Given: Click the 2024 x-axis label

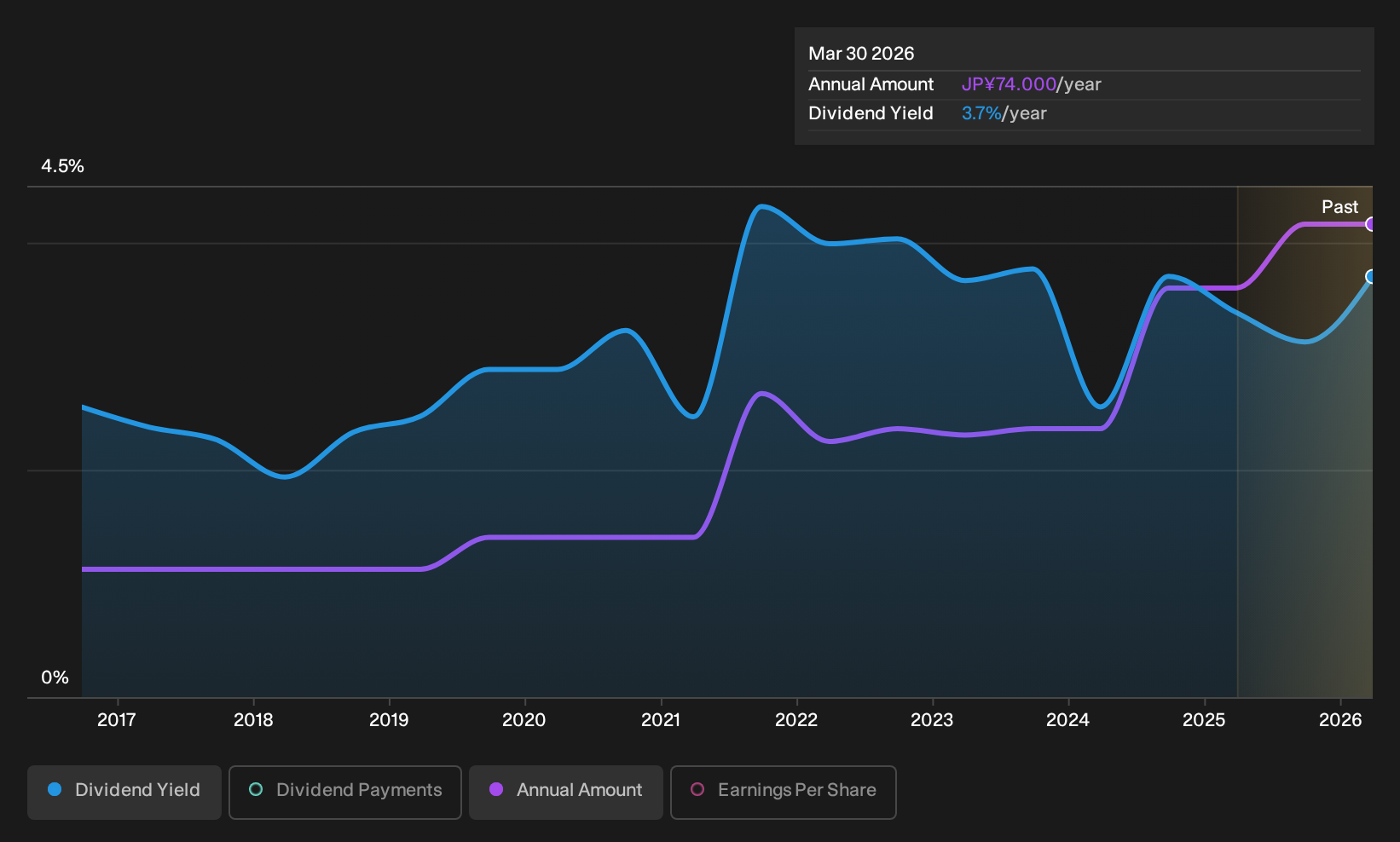Looking at the screenshot, I should 1067,720.
